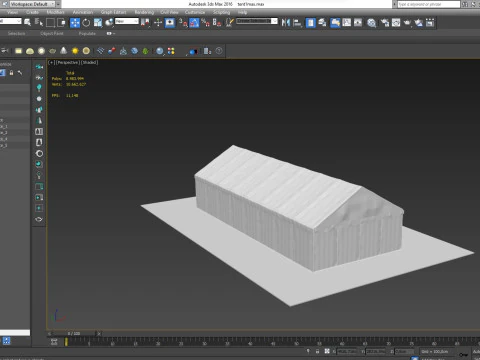The width and height of the screenshot is (480, 360).
Task: Open the Curve Editor
Action: point(347,22)
